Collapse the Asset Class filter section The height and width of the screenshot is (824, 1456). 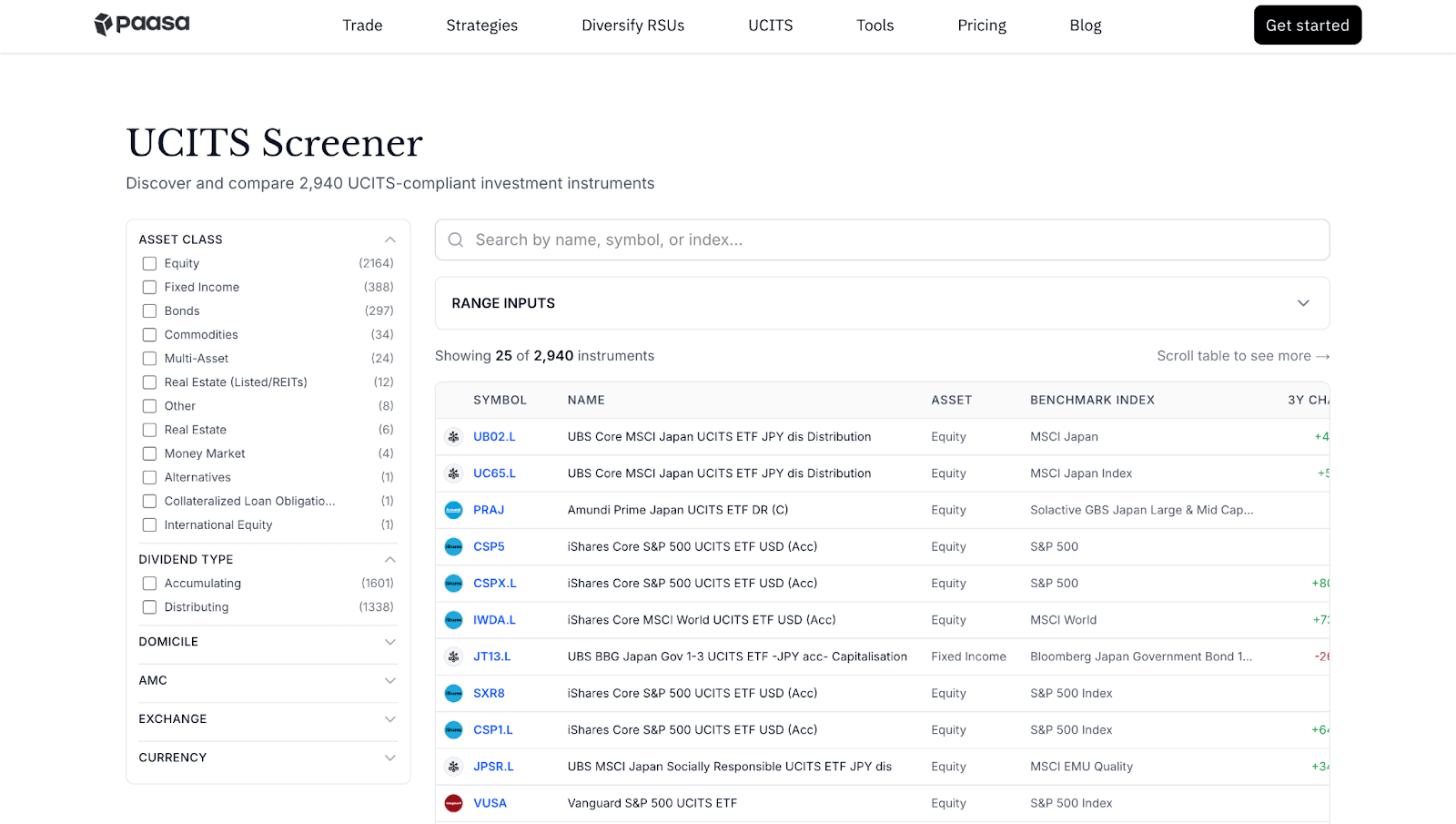(x=389, y=239)
